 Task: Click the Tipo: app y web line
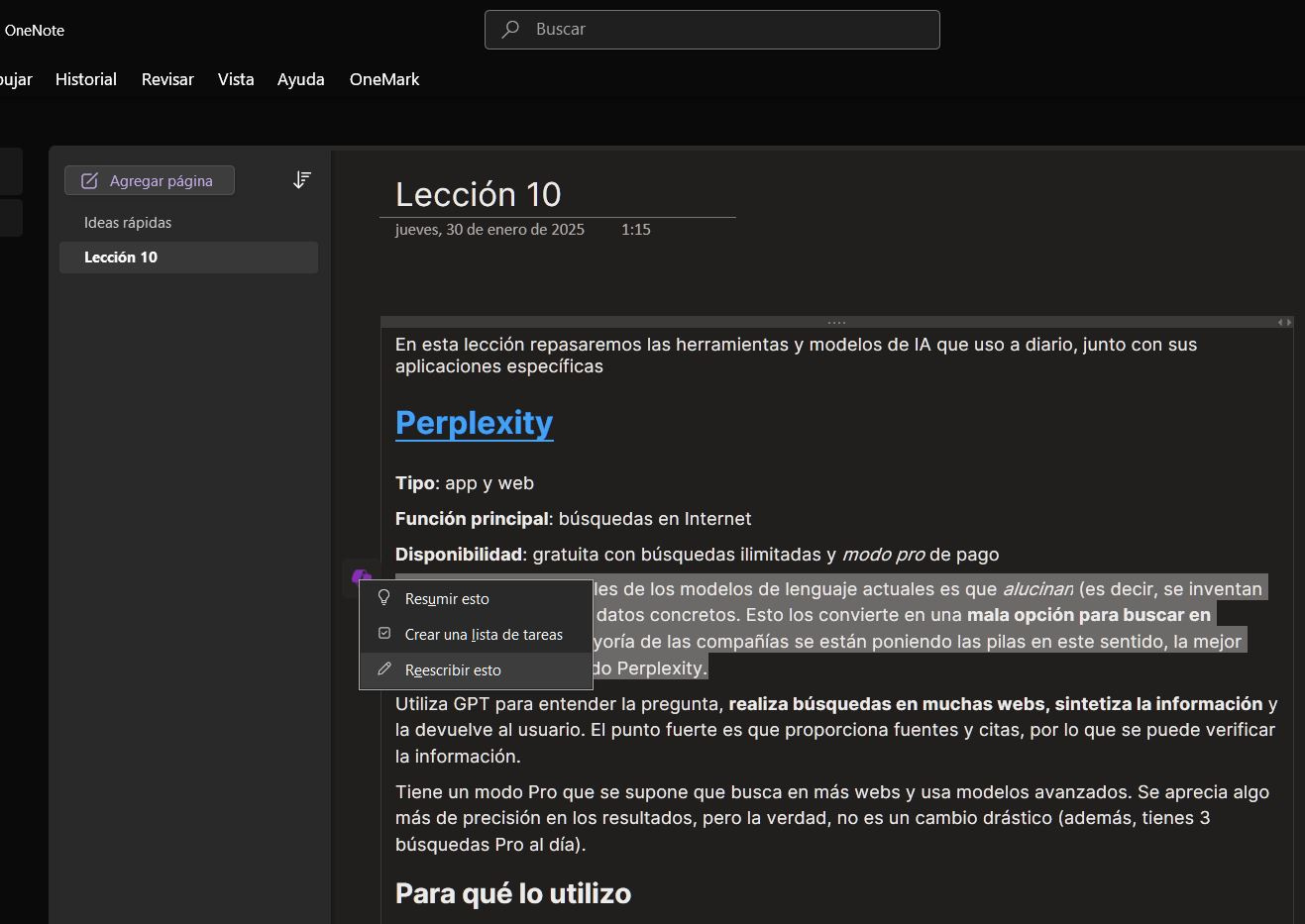465,483
